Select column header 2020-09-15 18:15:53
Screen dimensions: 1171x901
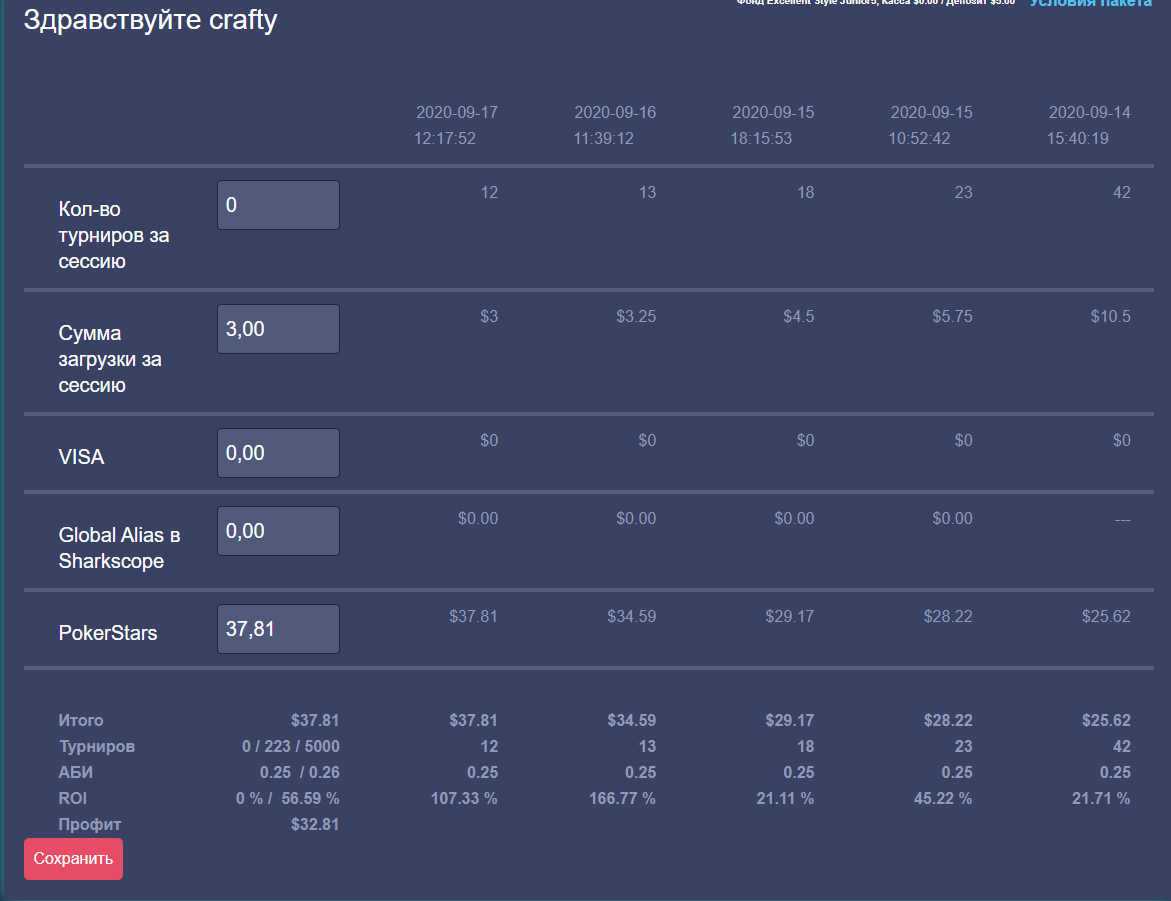point(772,125)
